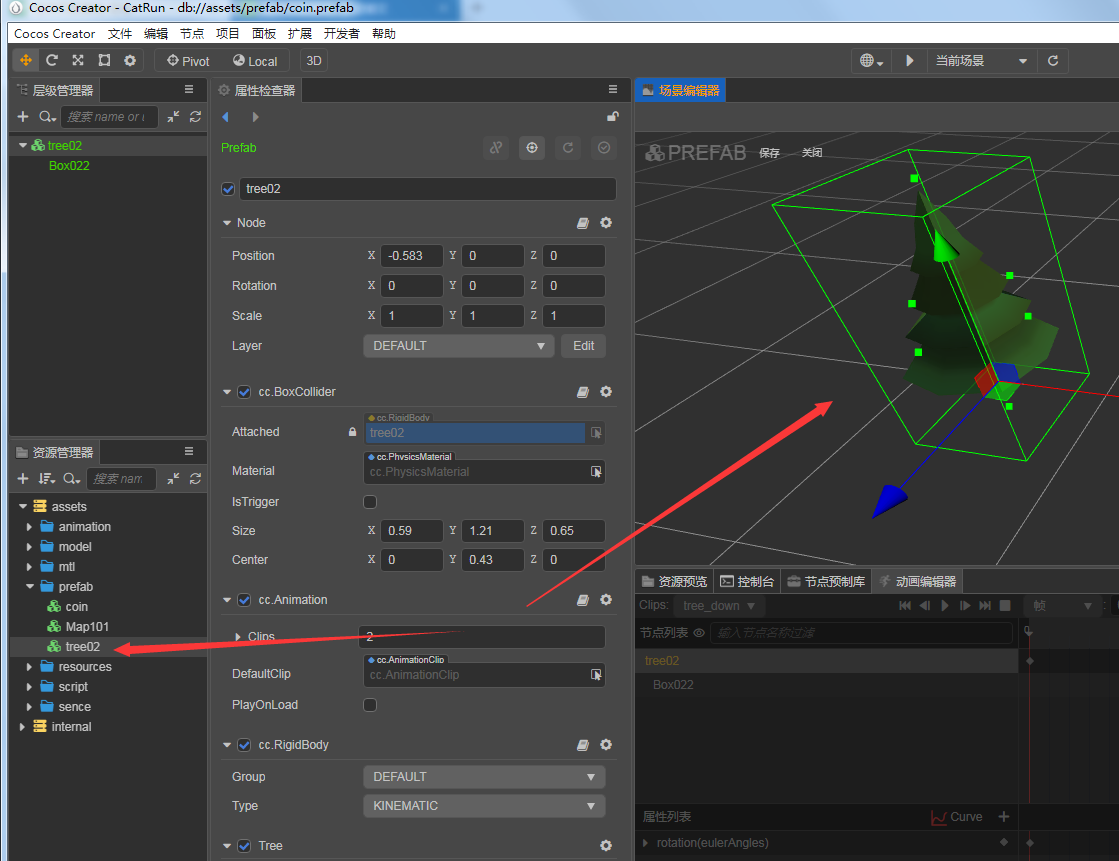1119x861 pixels.
Task: Click the Edit layer button
Action: point(583,346)
